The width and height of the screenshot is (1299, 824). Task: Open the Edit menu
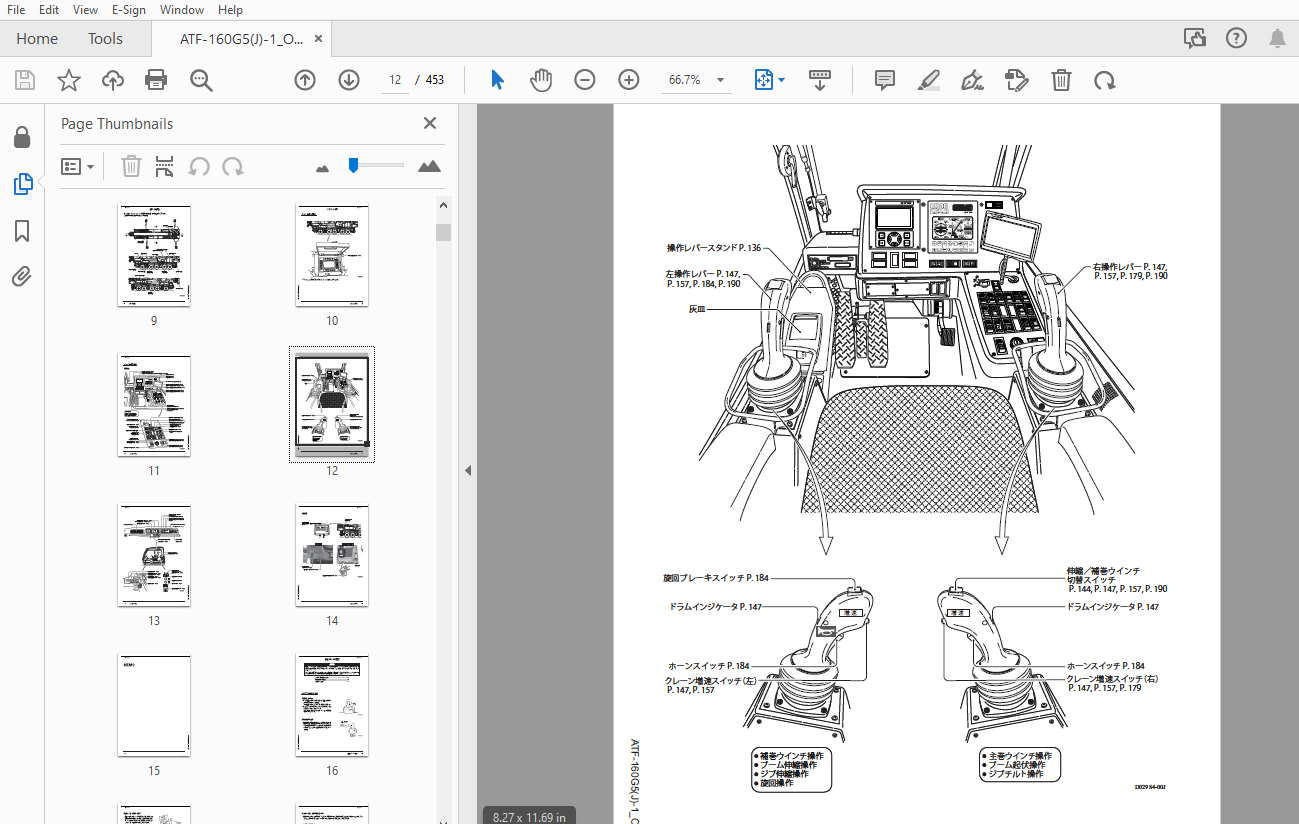[48, 10]
